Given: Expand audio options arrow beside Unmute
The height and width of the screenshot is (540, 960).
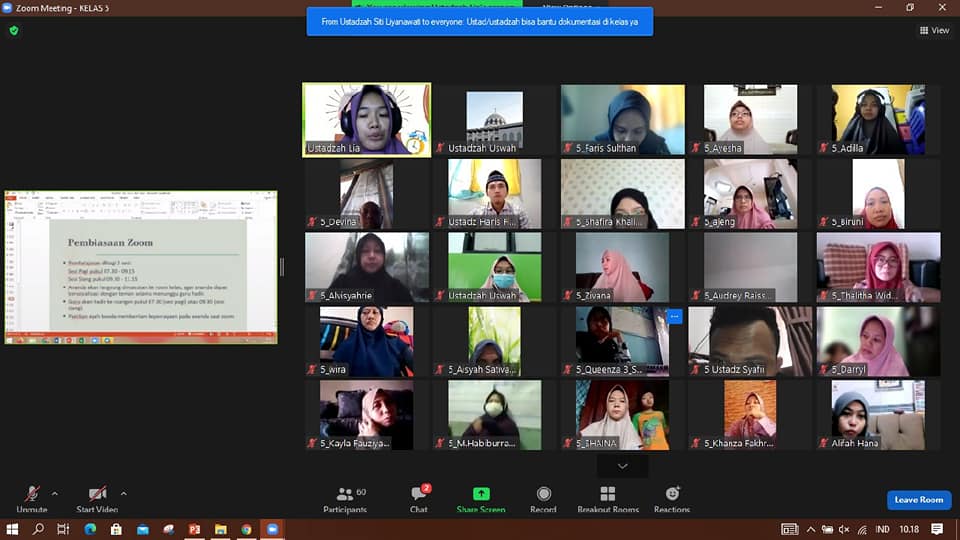Looking at the screenshot, I should 54,493.
